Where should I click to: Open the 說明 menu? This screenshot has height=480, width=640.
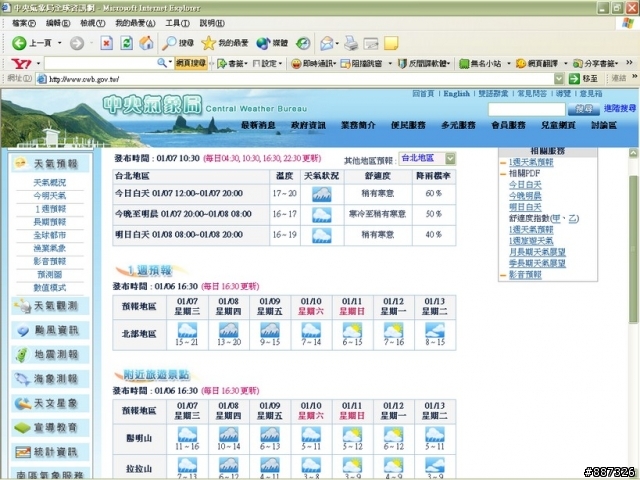click(x=212, y=23)
